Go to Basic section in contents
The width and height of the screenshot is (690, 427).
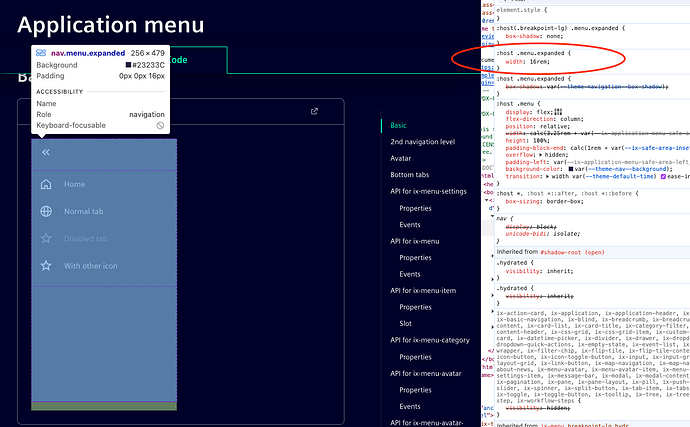point(398,125)
